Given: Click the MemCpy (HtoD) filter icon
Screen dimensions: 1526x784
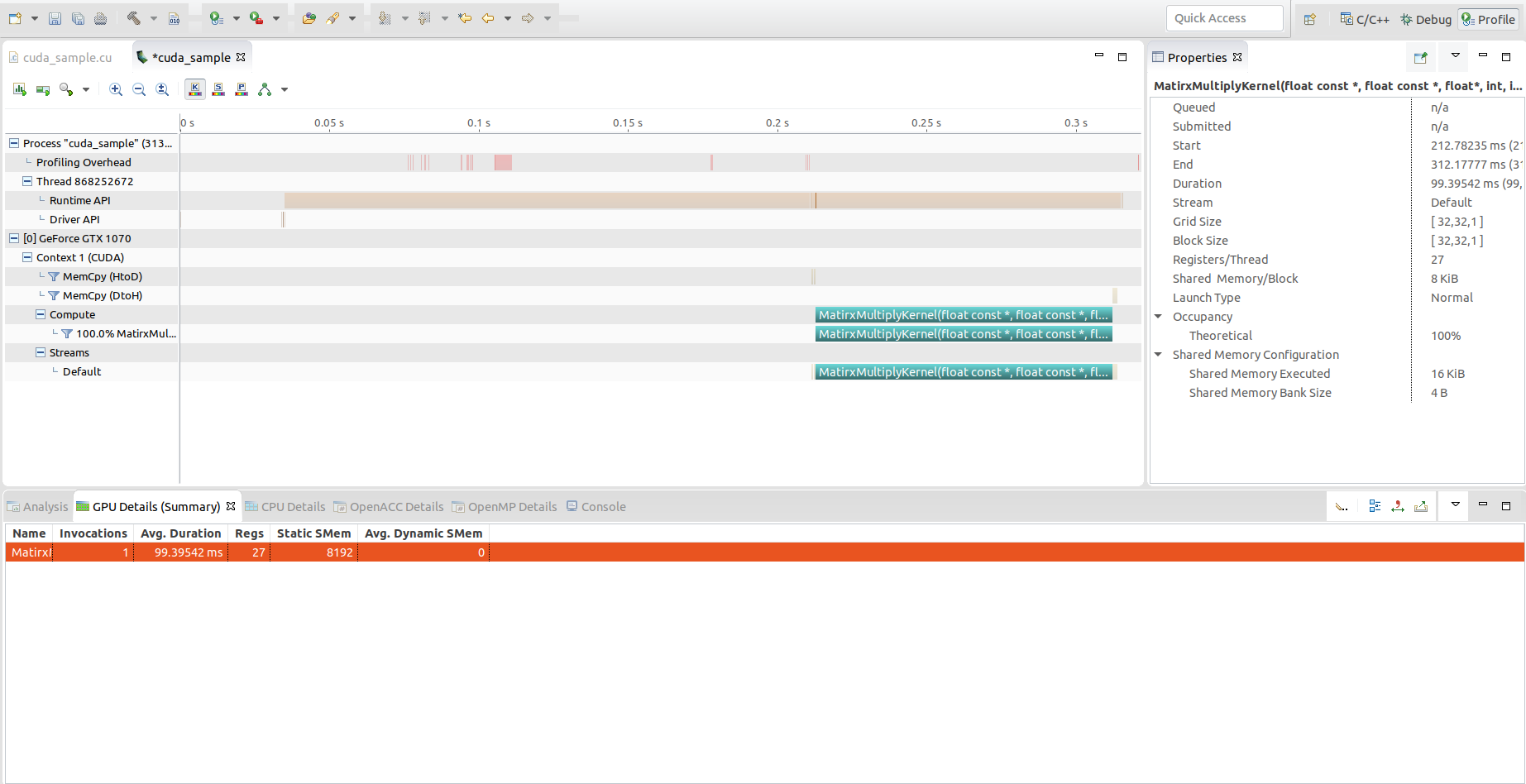Looking at the screenshot, I should point(54,276).
